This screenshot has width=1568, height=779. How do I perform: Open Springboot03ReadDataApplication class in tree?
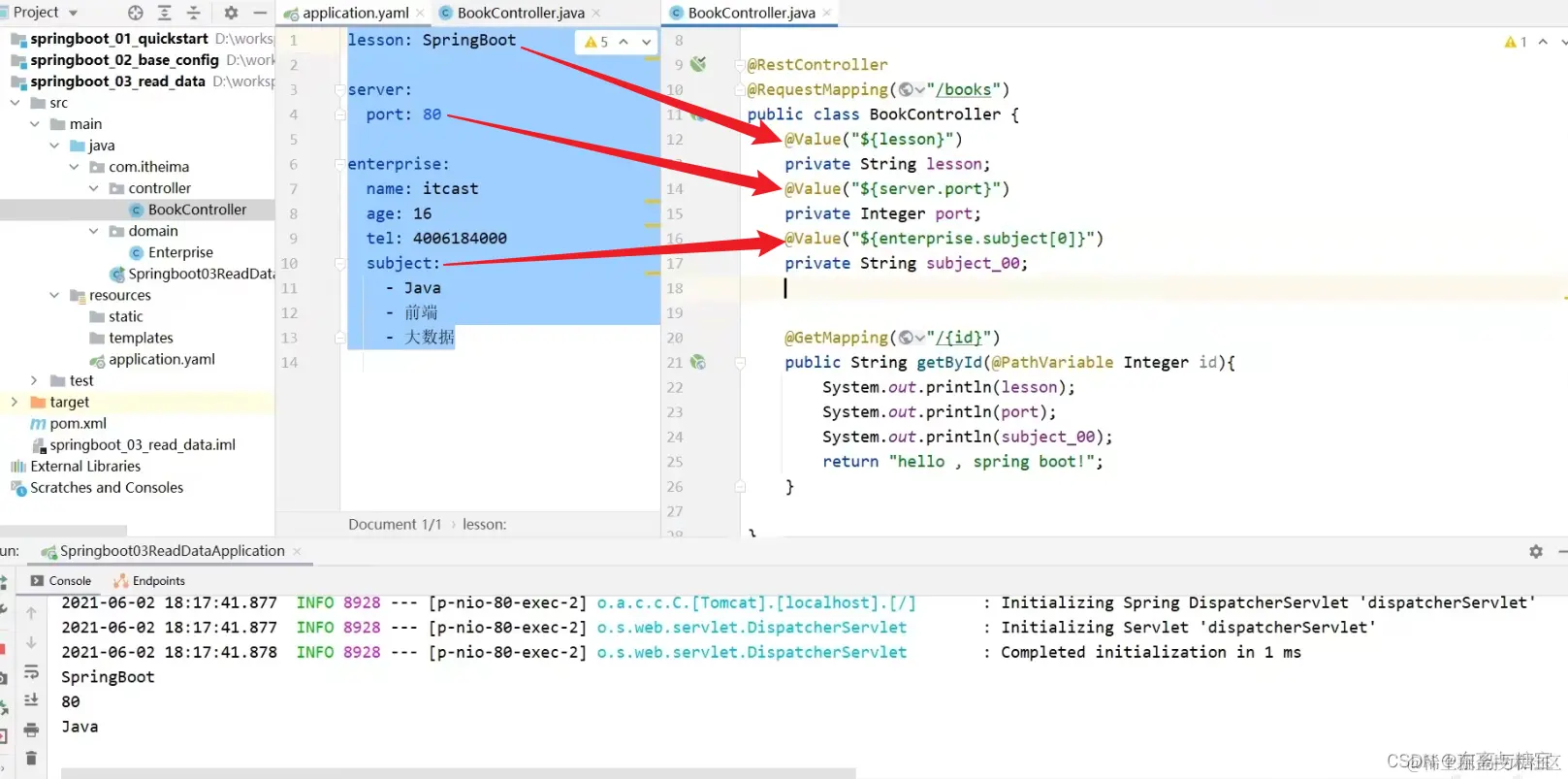(x=201, y=274)
